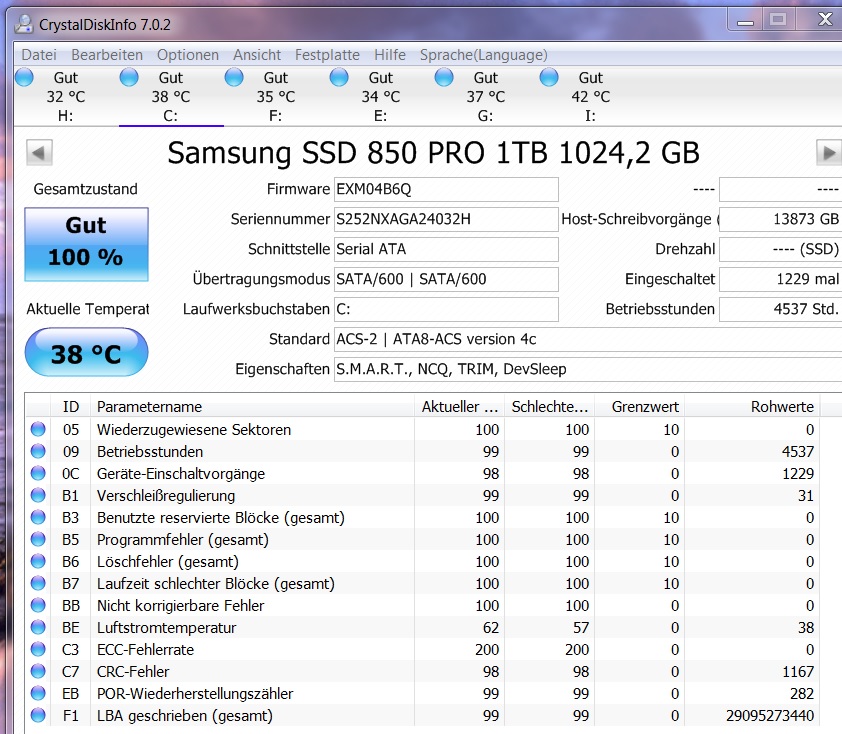Click status orb for Benutzte reservierte Blöcke row
Image resolution: width=842 pixels, height=734 pixels.
click(x=38, y=517)
